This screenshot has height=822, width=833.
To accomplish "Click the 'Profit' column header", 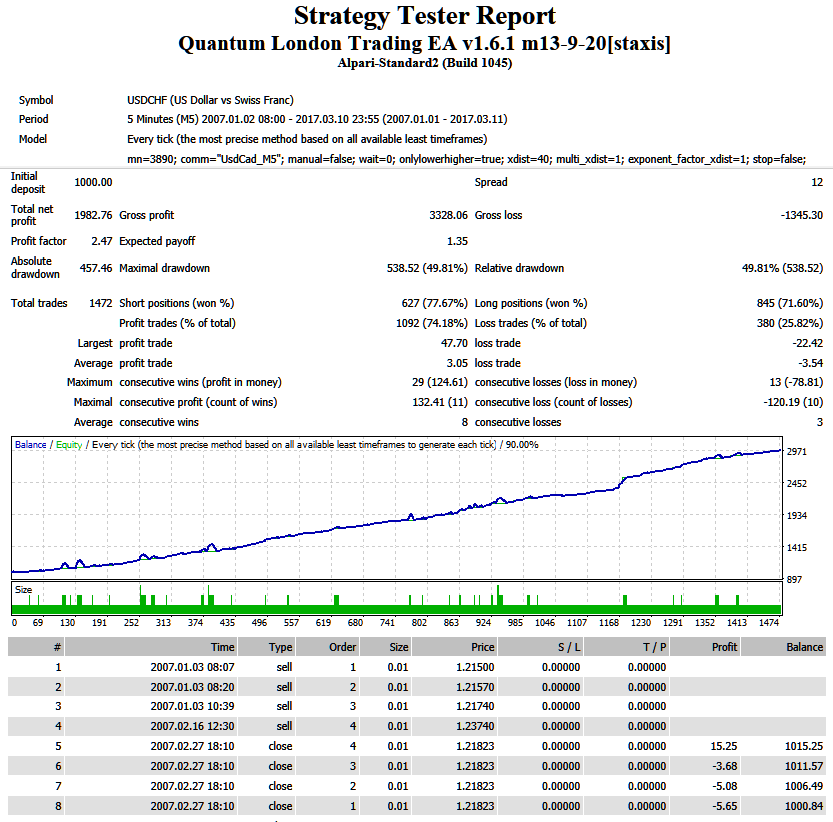I will (704, 647).
